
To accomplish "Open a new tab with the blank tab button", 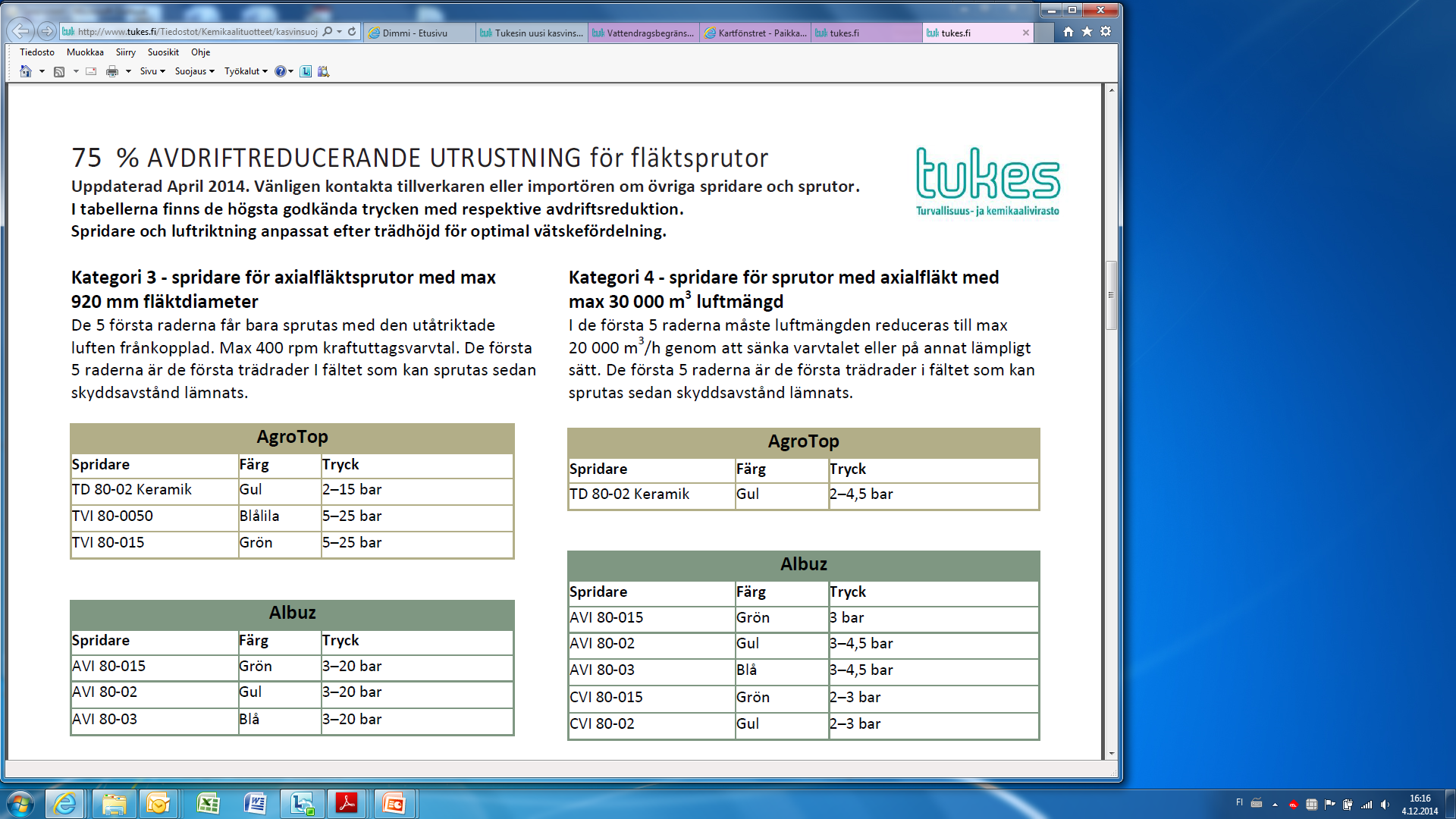I will pyautogui.click(x=1045, y=33).
